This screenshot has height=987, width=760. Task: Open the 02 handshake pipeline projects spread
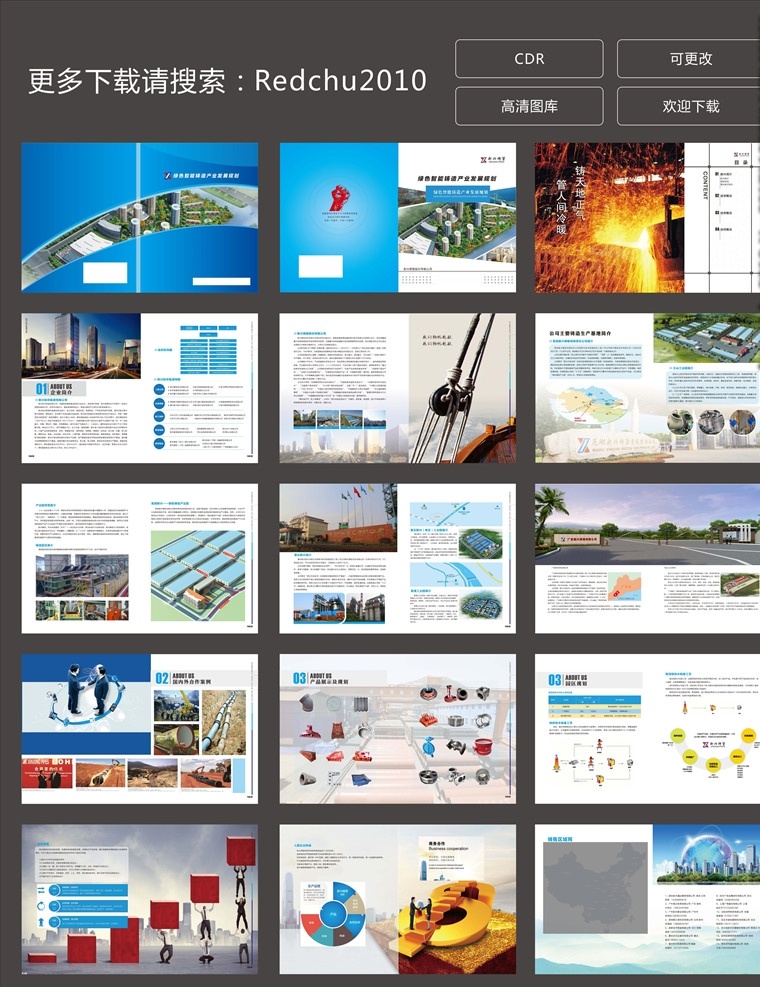(140, 728)
